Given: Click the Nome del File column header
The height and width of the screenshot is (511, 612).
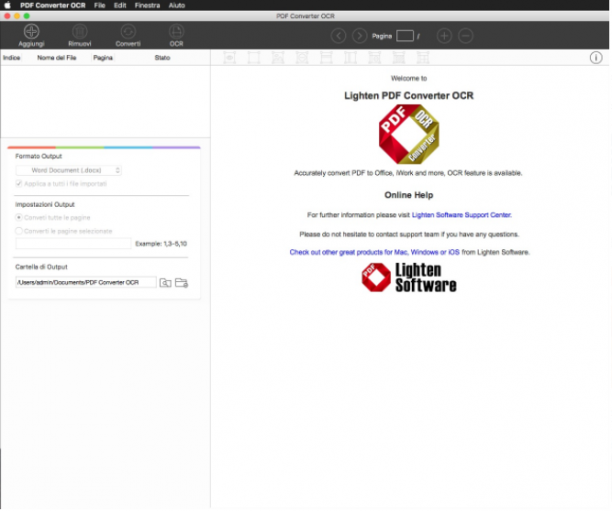Looking at the screenshot, I should 57,58.
